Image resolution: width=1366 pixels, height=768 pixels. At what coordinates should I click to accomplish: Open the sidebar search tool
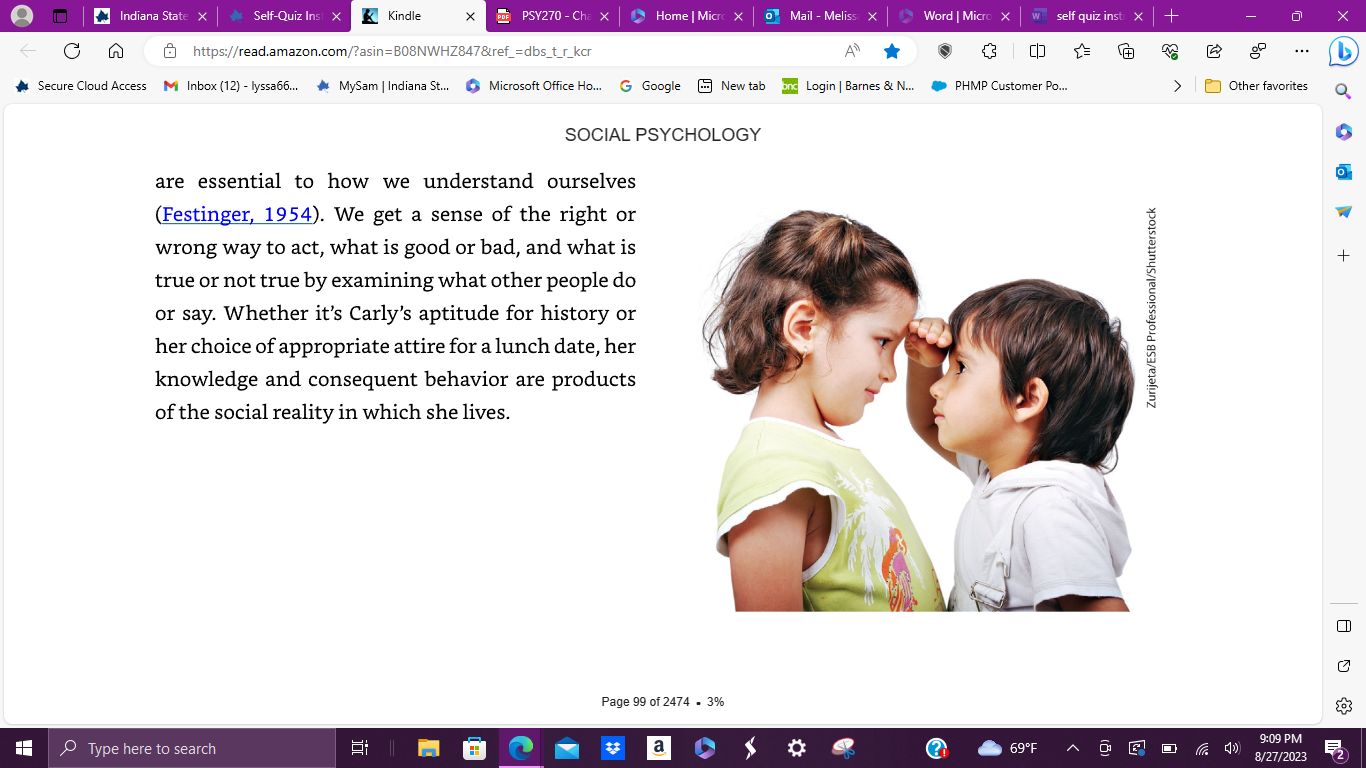[1344, 91]
